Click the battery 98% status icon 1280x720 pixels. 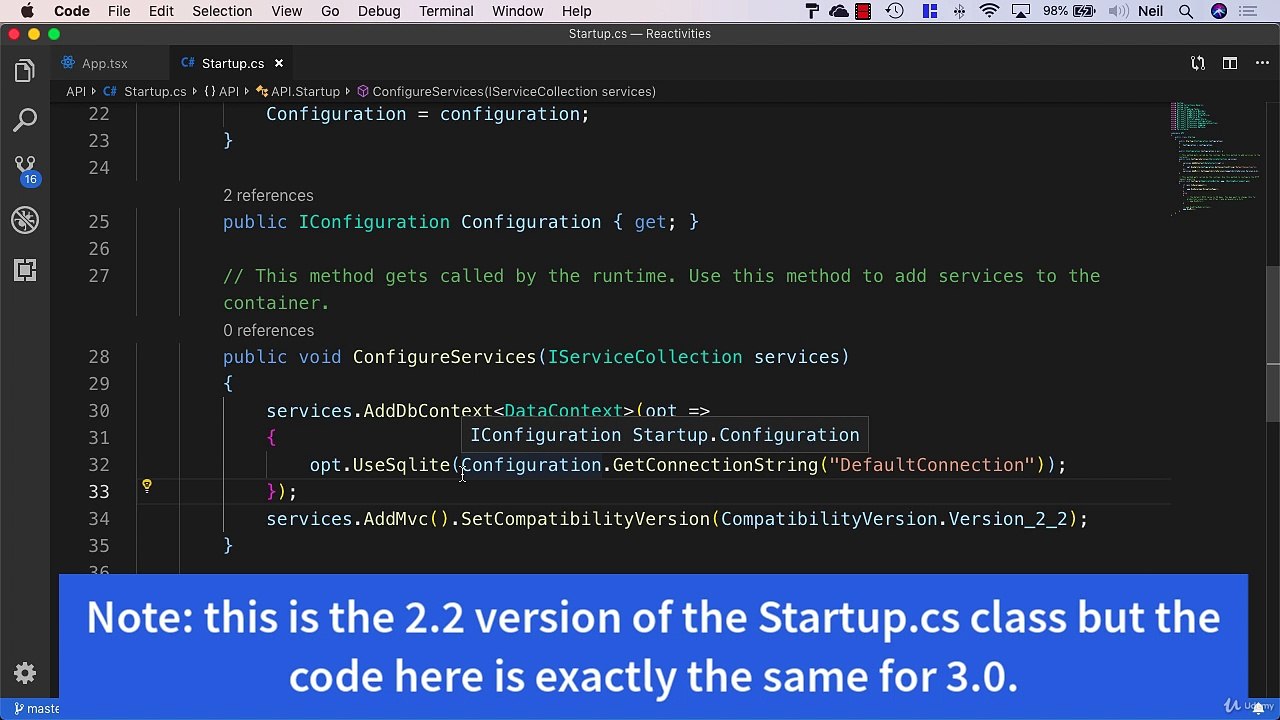coord(1069,11)
